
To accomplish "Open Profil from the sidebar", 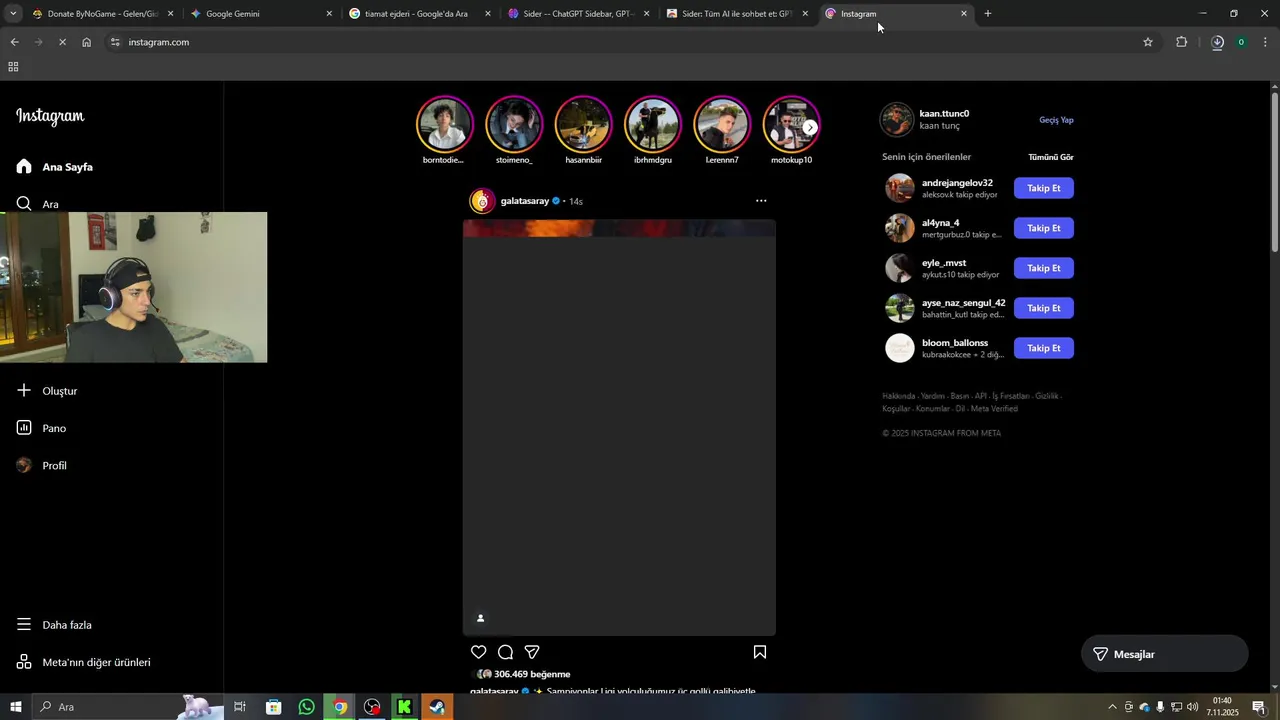I will (42, 465).
